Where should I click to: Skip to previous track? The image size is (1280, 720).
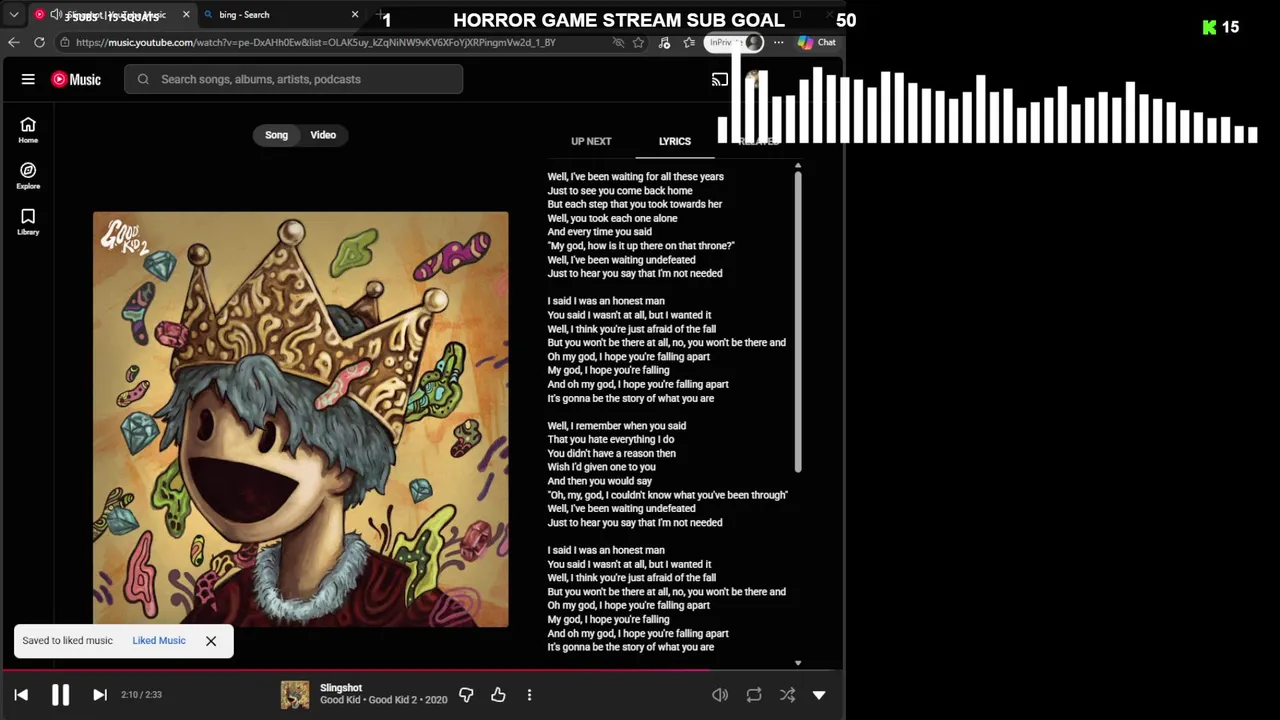[21, 694]
